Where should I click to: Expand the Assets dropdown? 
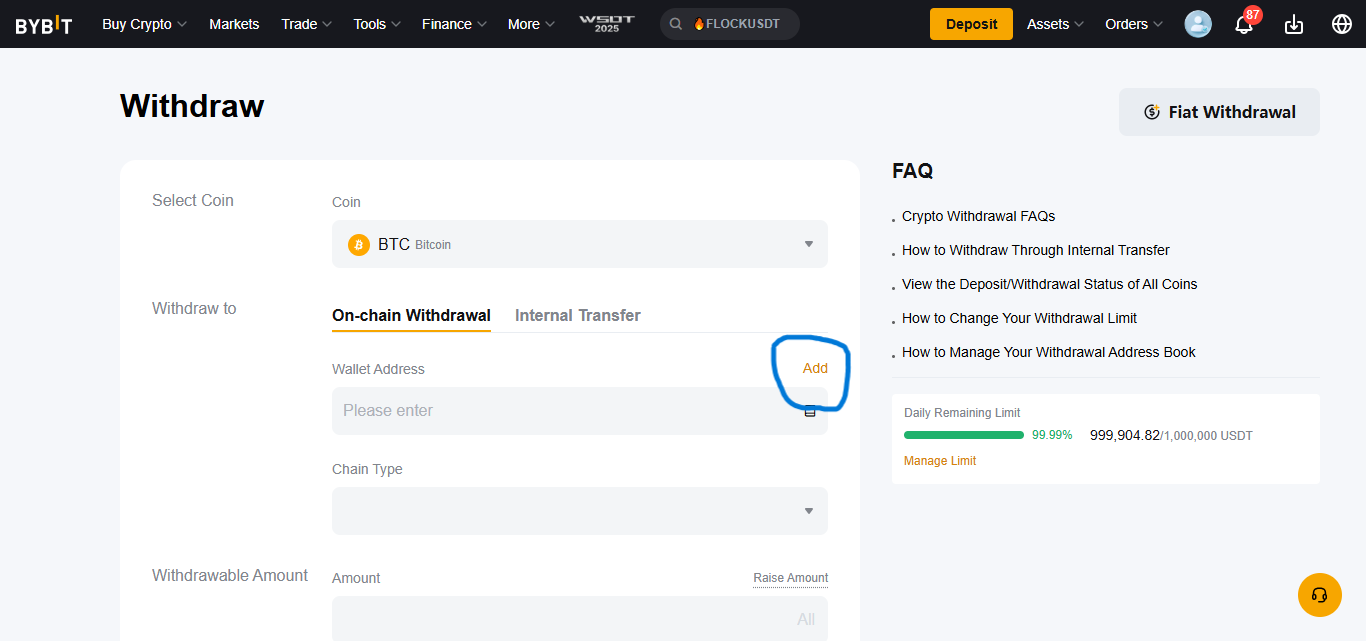click(1055, 24)
